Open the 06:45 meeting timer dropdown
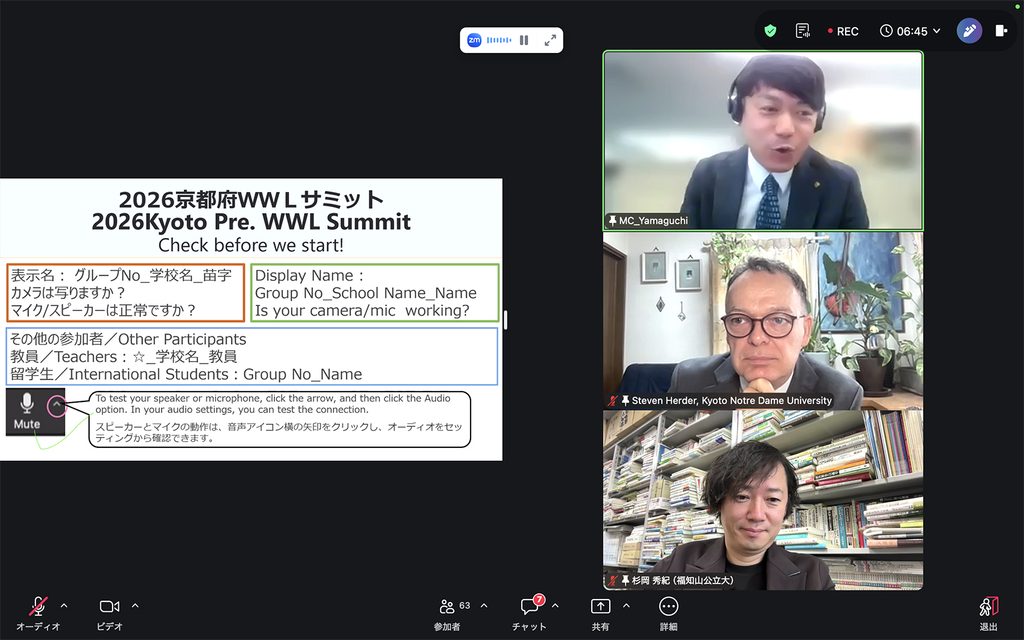 pos(910,31)
